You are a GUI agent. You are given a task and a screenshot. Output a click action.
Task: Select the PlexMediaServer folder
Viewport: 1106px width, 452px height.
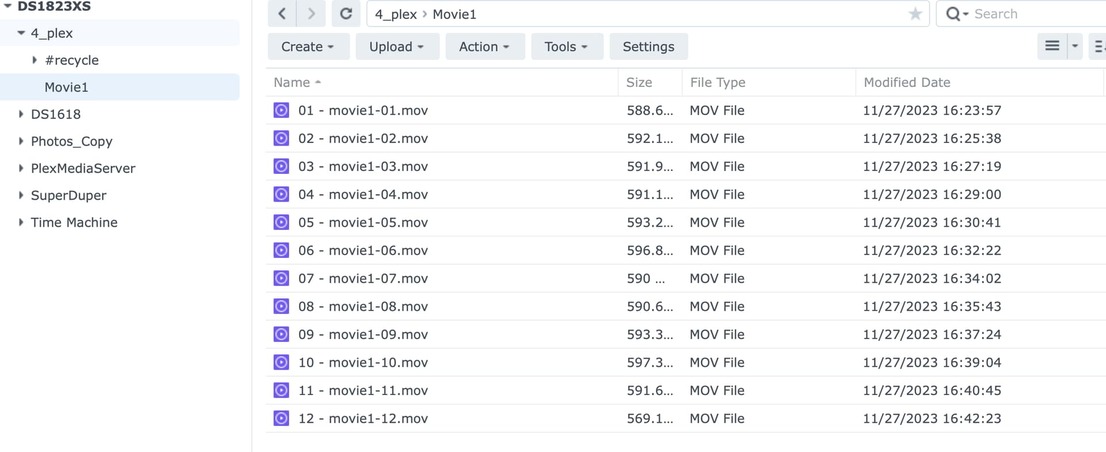click(83, 168)
